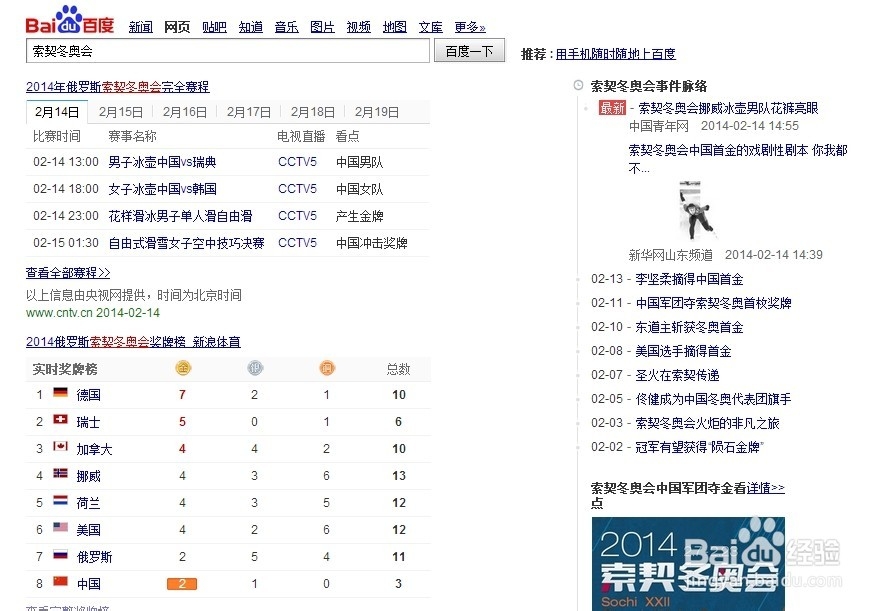Open the 图片 navigation link
Image resolution: width=892 pixels, height=611 pixels.
(323, 27)
